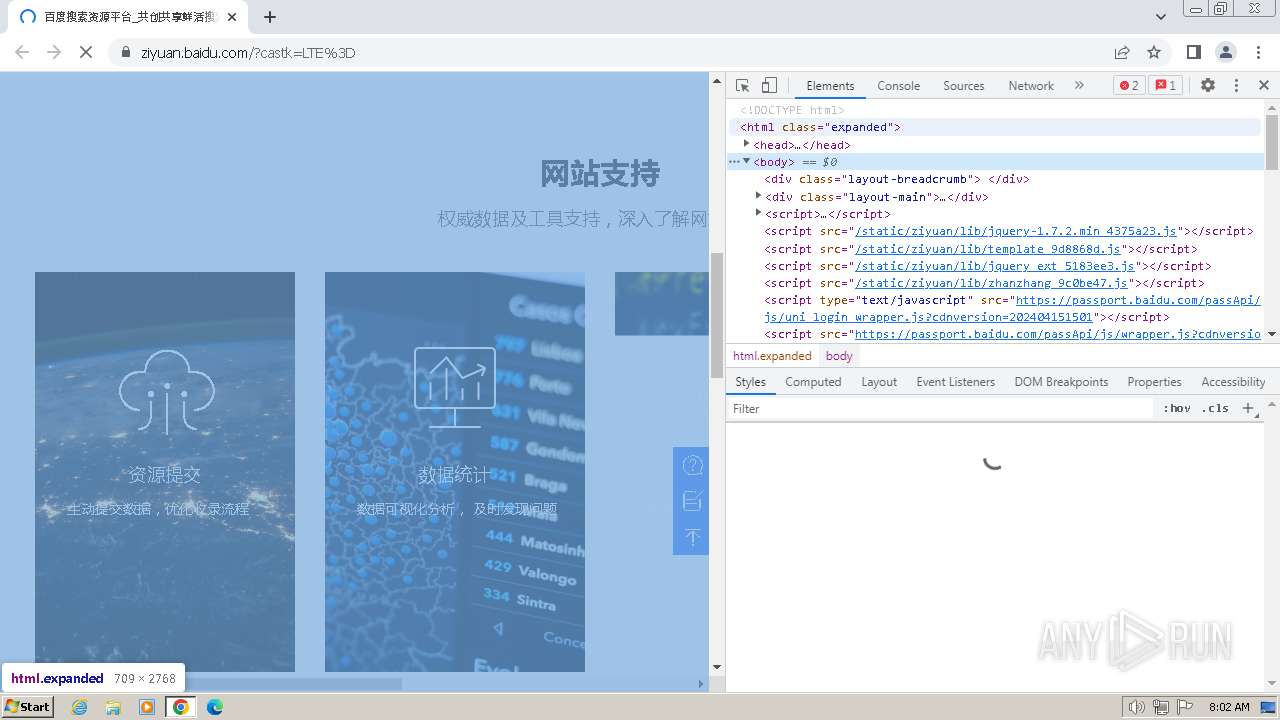Open jquery-1.7.2.min script link
The width and height of the screenshot is (1280, 720).
coord(1017,231)
